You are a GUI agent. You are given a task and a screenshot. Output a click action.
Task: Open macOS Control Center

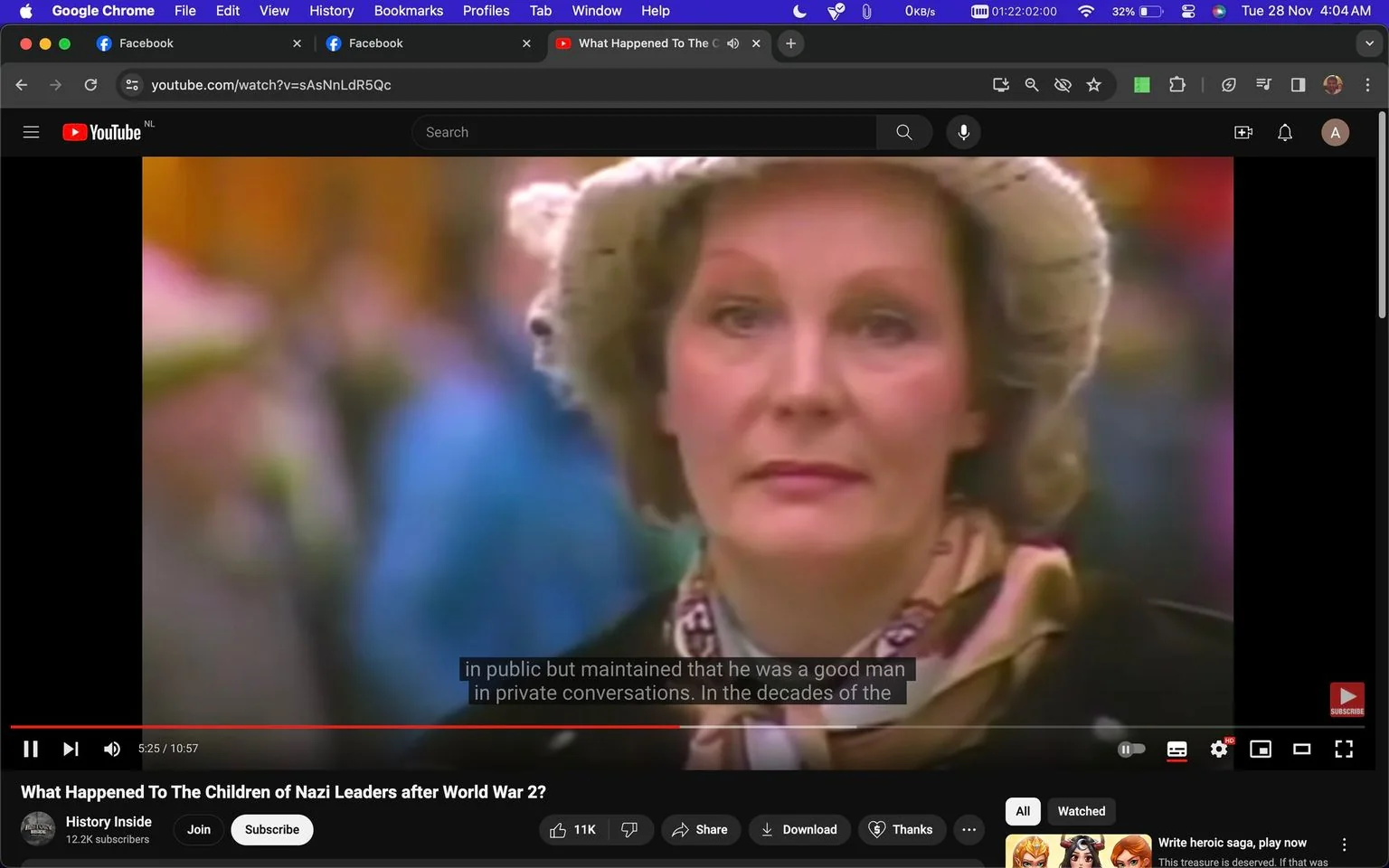[1188, 11]
